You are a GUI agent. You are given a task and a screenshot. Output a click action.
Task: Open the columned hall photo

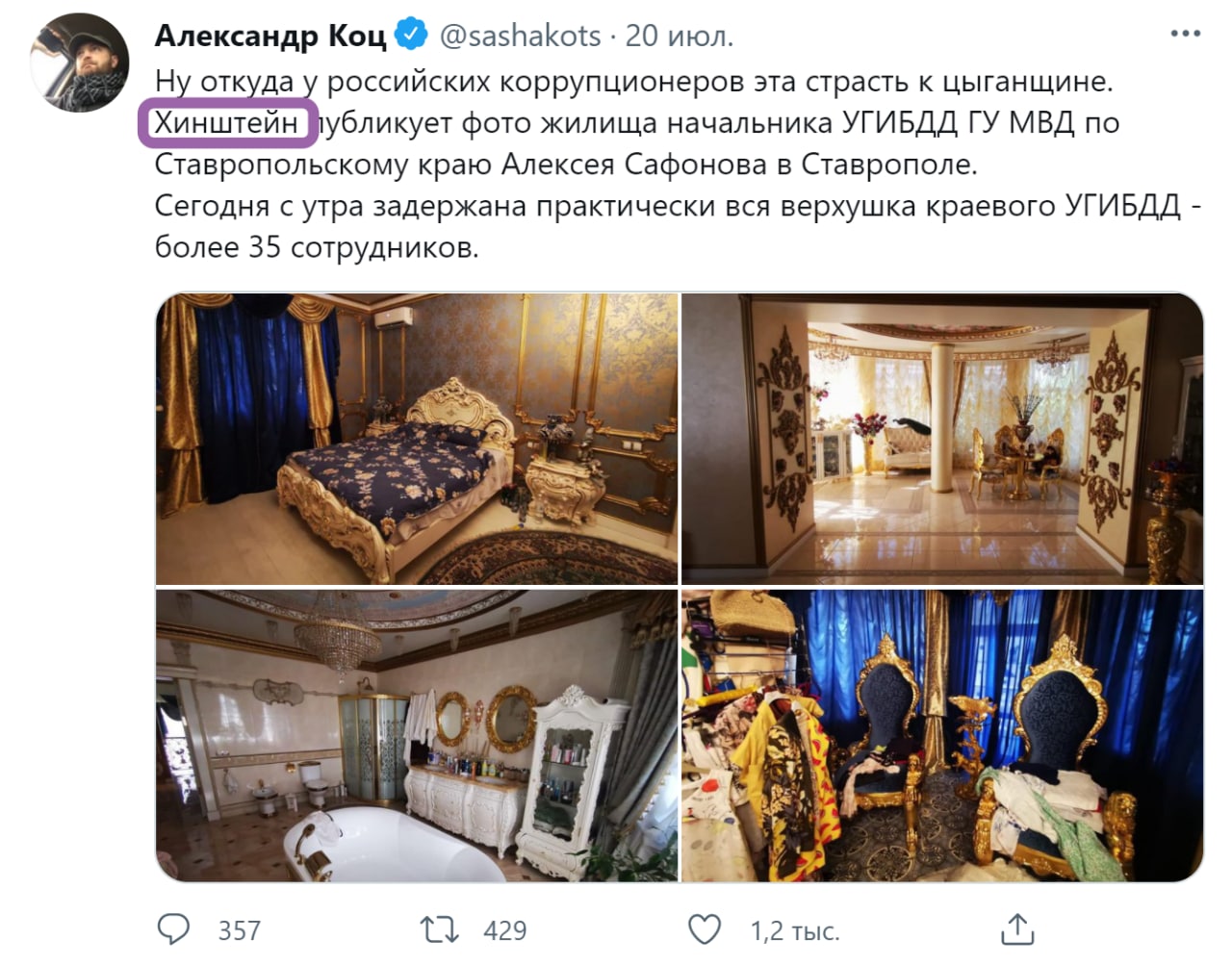click(942, 438)
